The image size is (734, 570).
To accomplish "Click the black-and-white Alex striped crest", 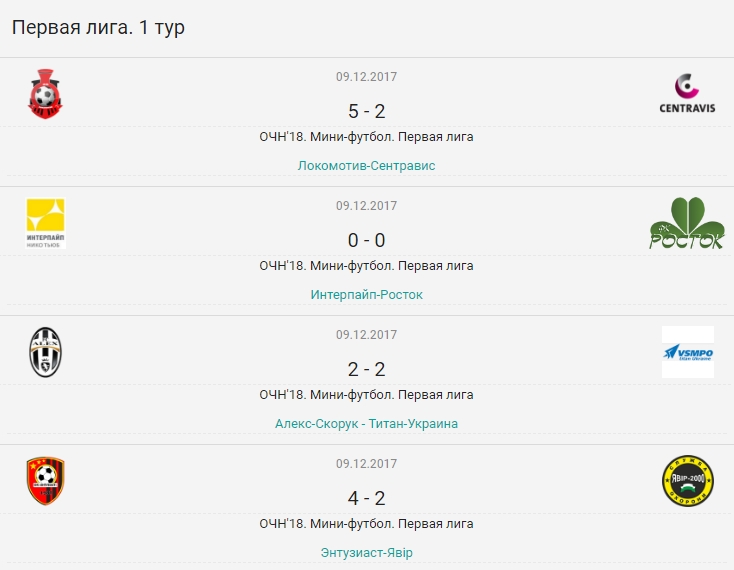I will pos(45,352).
